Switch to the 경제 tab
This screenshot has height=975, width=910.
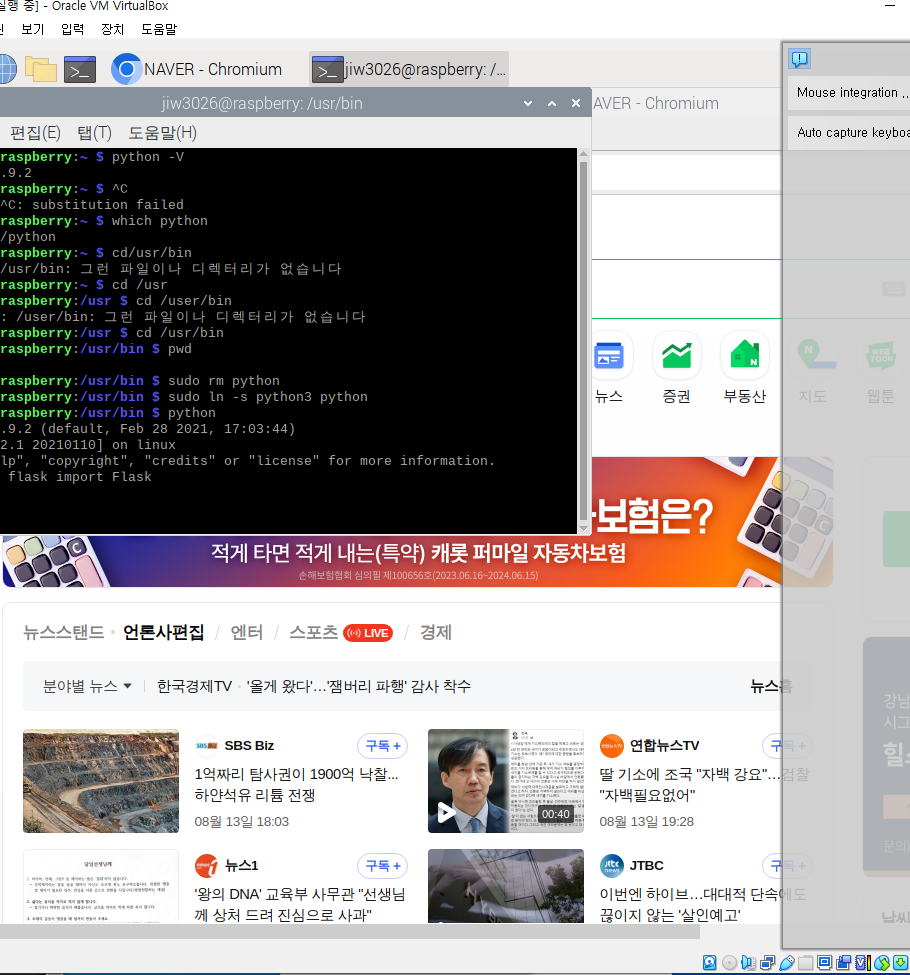[435, 632]
